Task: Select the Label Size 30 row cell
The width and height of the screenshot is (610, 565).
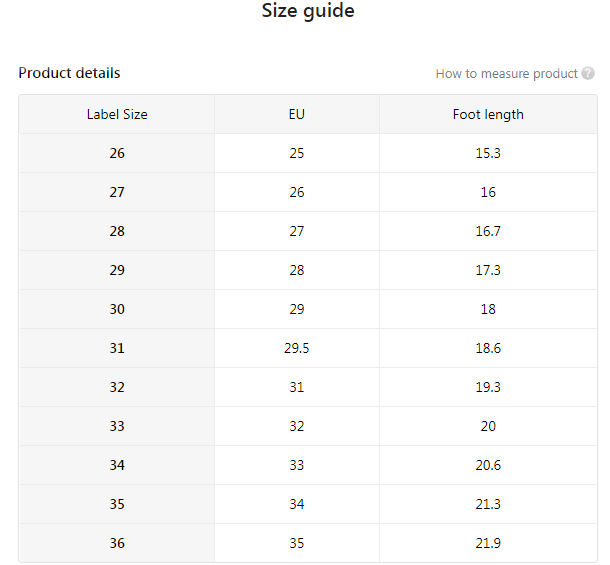Action: pyautogui.click(x=117, y=310)
